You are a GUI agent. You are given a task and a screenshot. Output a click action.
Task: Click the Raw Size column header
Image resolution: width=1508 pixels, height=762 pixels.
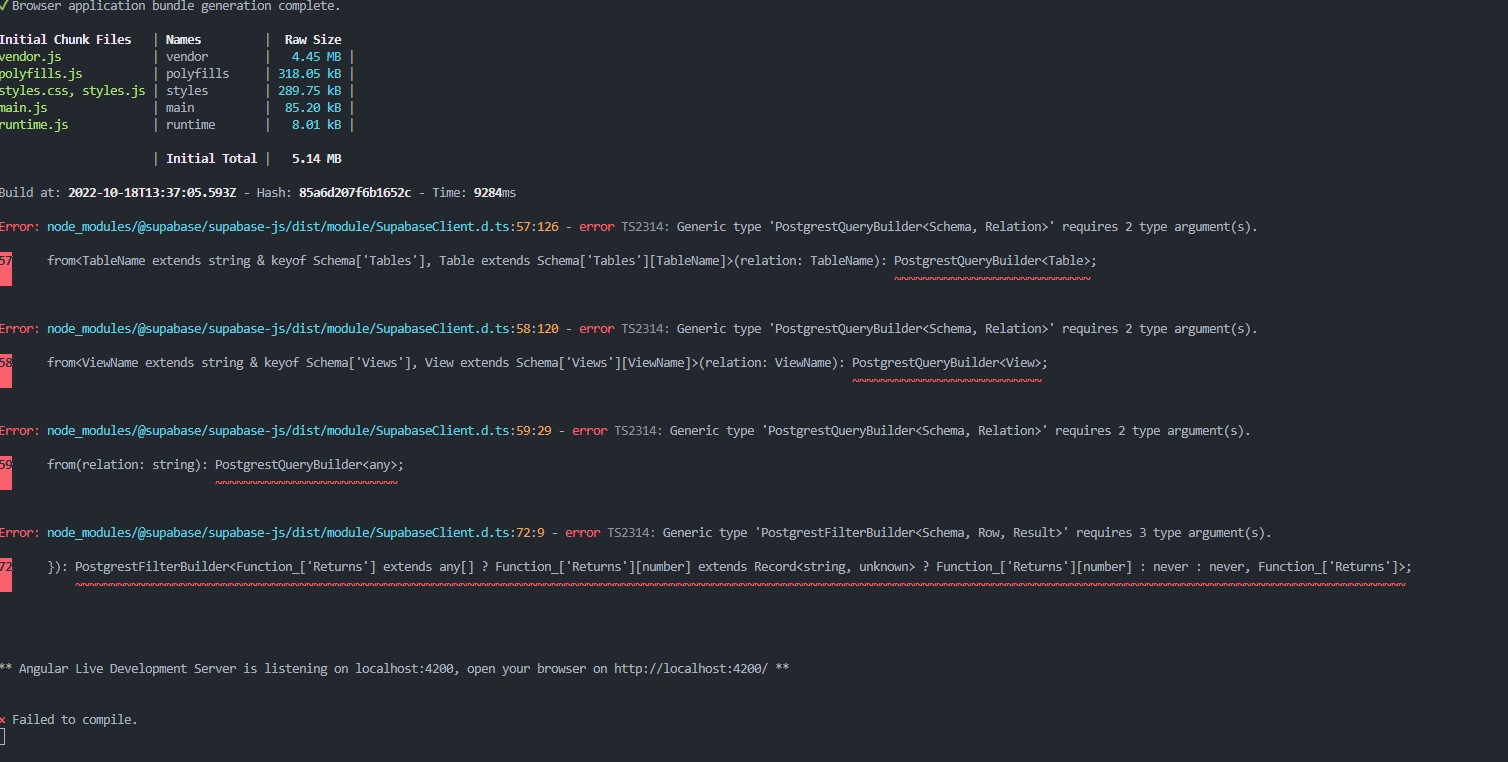click(313, 40)
